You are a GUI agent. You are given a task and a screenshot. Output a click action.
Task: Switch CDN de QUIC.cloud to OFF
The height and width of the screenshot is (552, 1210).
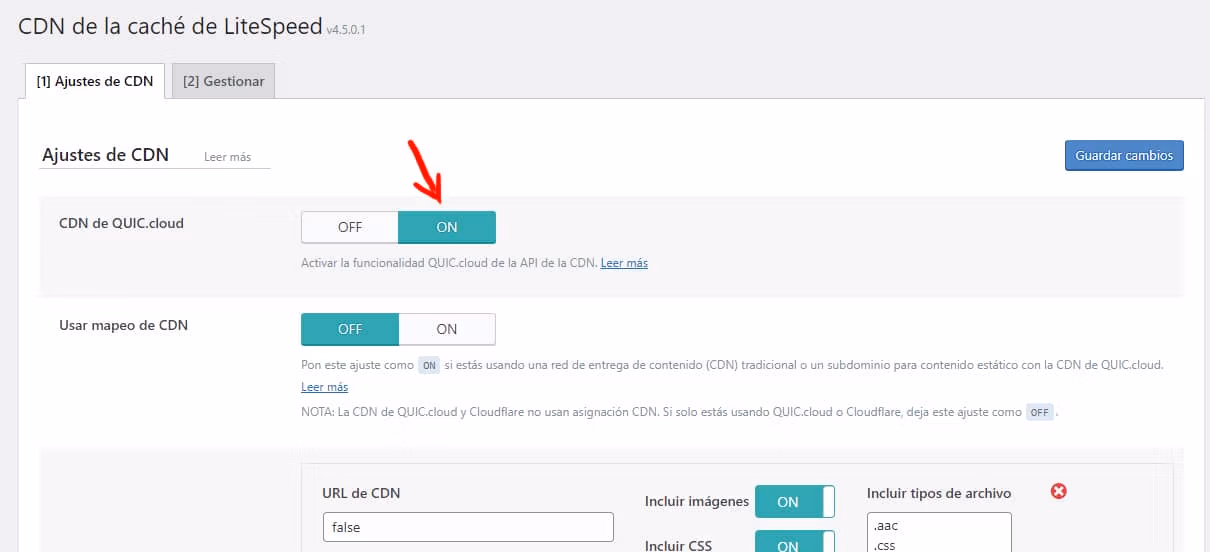click(350, 227)
